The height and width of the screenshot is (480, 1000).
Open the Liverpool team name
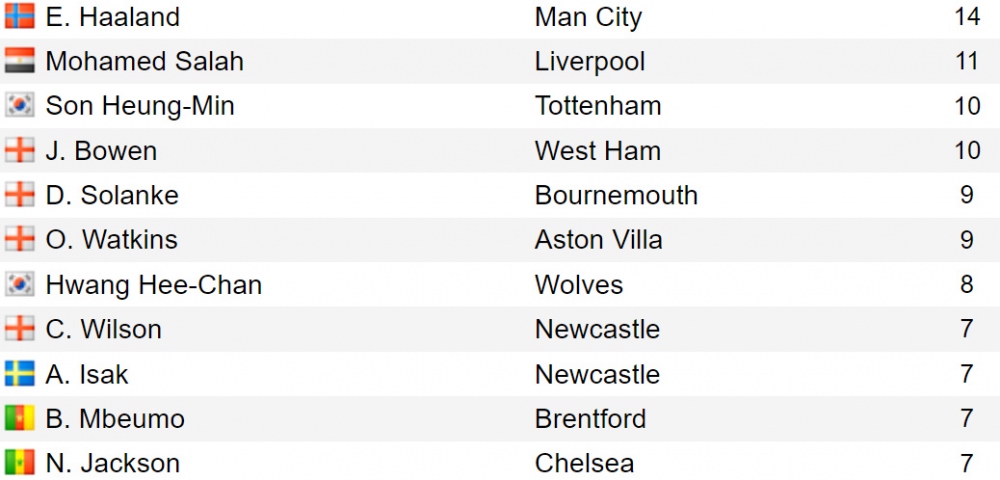(x=590, y=61)
